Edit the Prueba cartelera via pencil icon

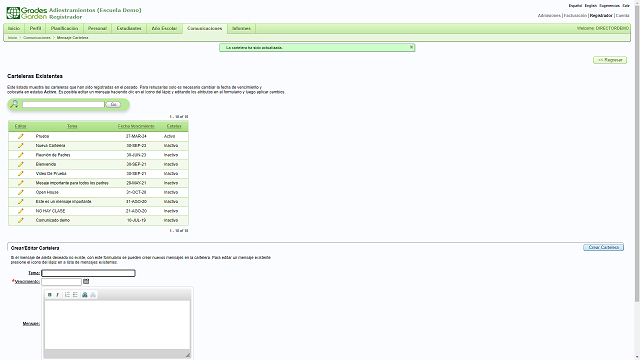20,136
